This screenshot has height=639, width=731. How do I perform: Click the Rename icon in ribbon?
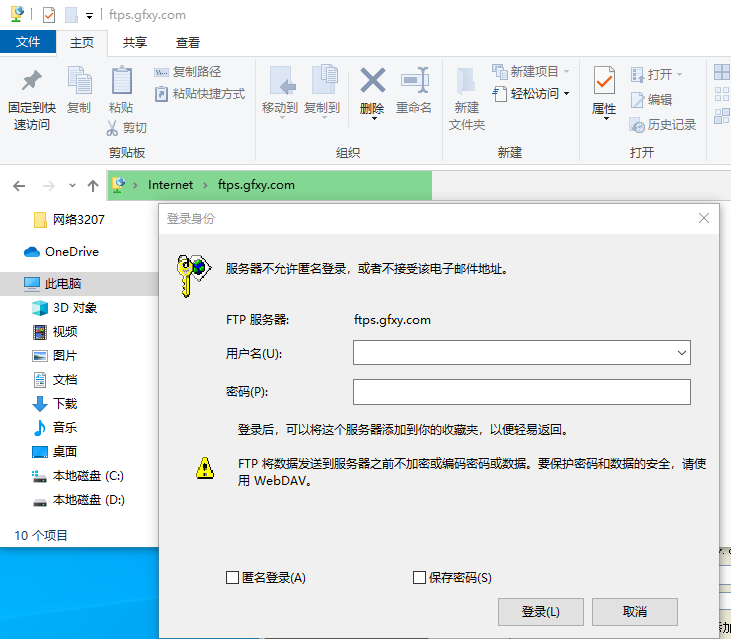pos(414,82)
